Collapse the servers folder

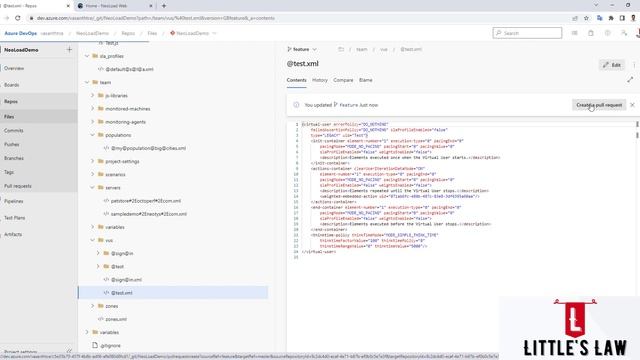[x=93, y=187]
